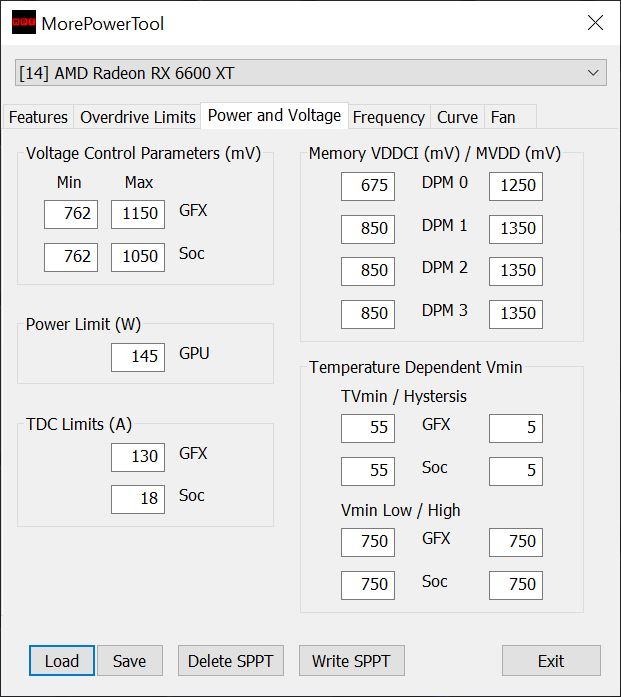Switch to the Overdrive Limits tab
Viewport: 621px width, 697px height.
click(x=137, y=117)
